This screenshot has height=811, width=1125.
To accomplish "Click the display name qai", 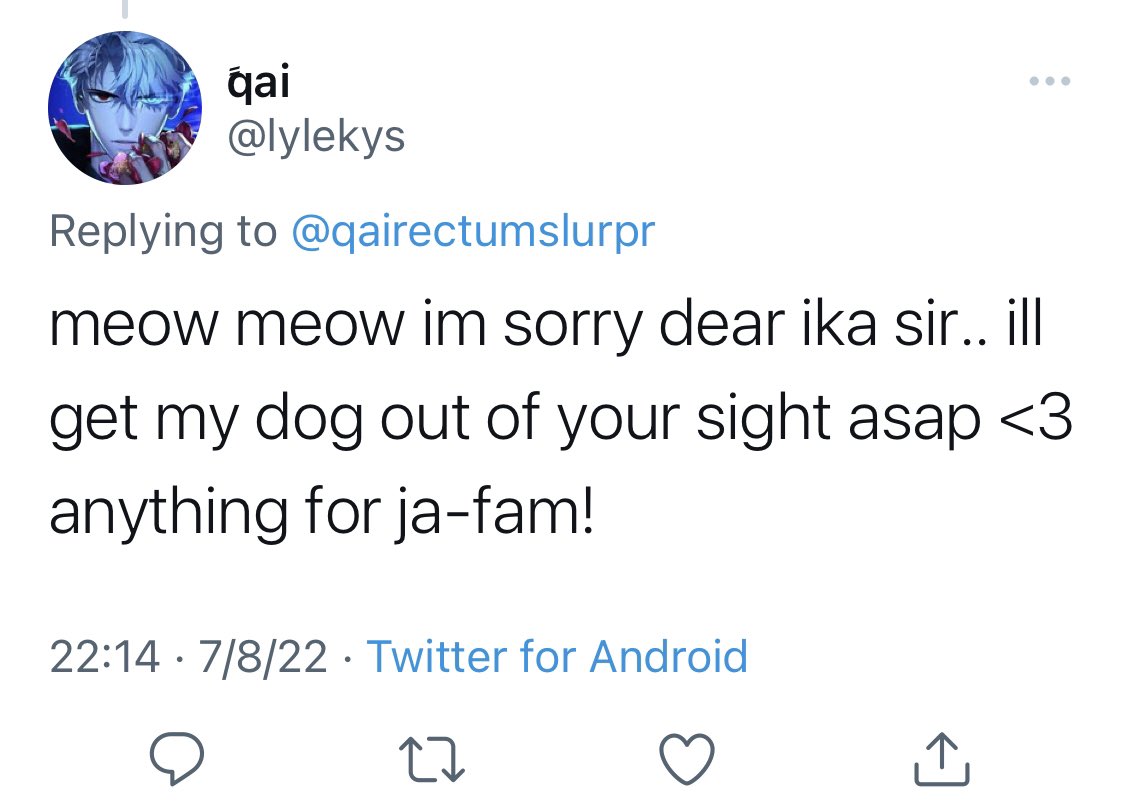I will click(x=258, y=80).
